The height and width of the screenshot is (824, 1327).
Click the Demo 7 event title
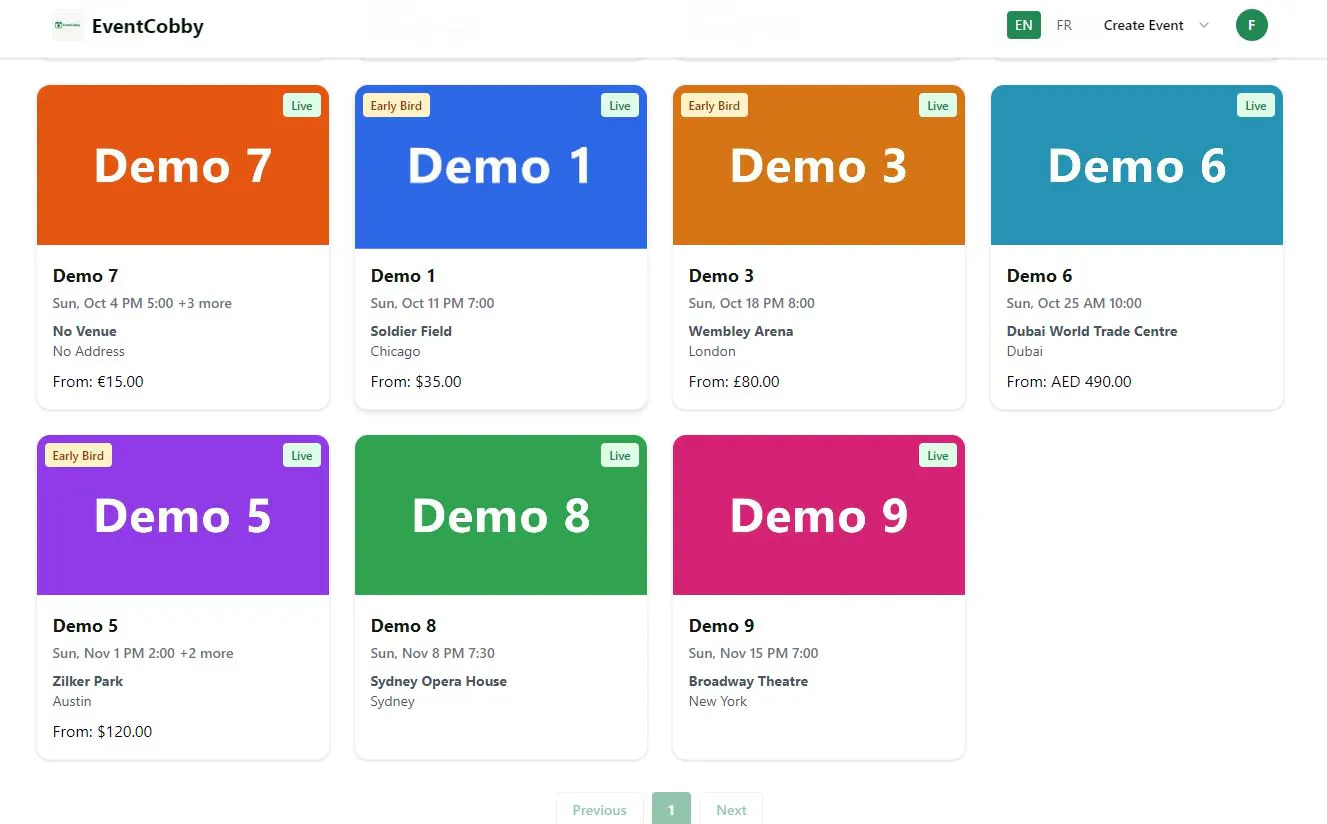(x=86, y=276)
